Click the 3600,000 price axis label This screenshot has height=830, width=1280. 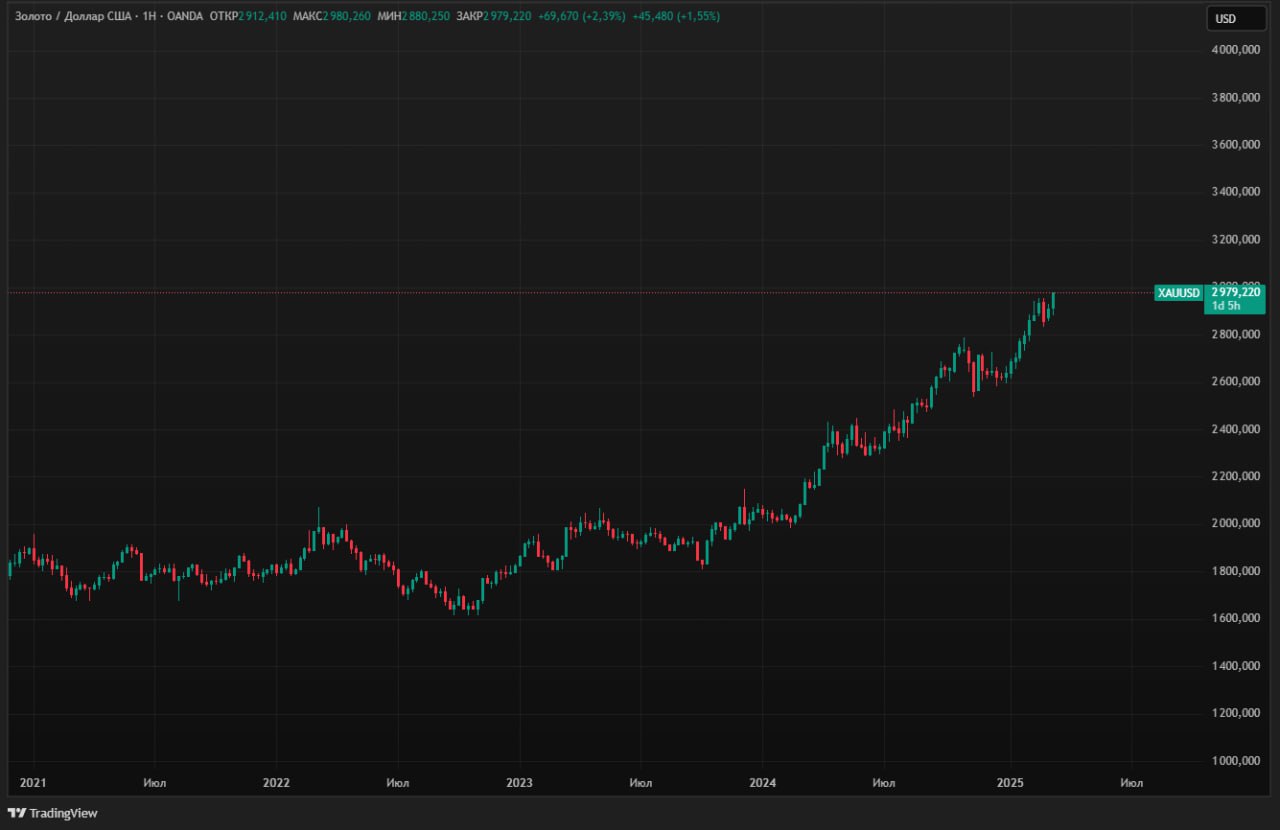[1234, 145]
